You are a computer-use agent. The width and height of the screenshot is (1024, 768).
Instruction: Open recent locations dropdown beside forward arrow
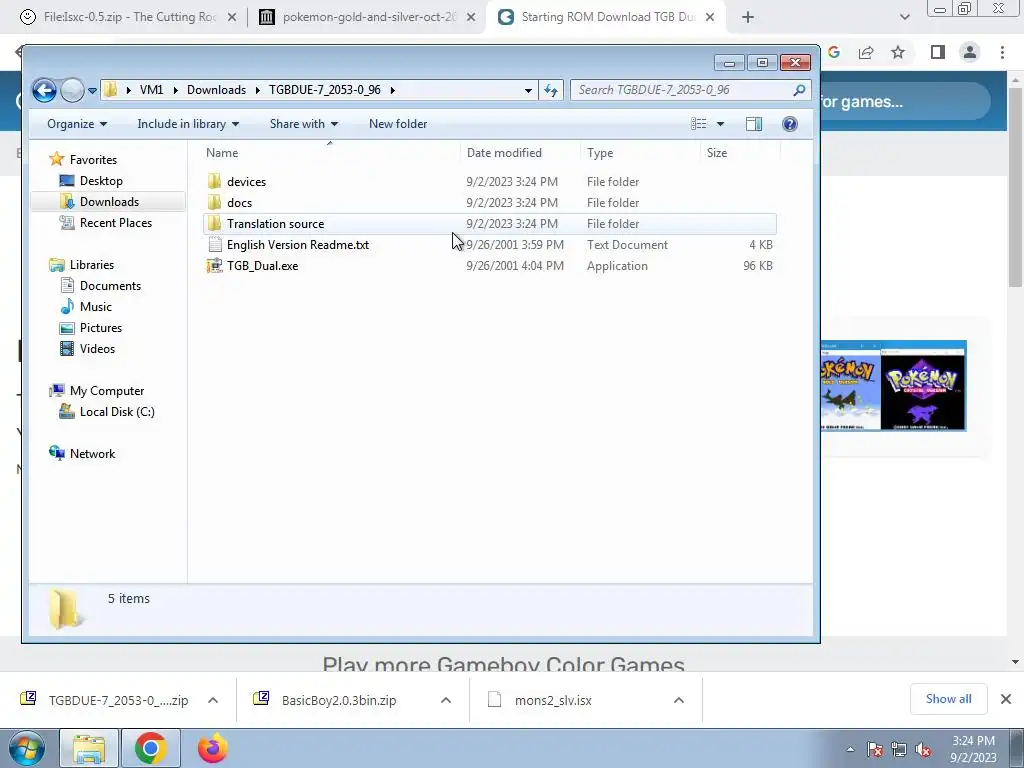tap(92, 90)
